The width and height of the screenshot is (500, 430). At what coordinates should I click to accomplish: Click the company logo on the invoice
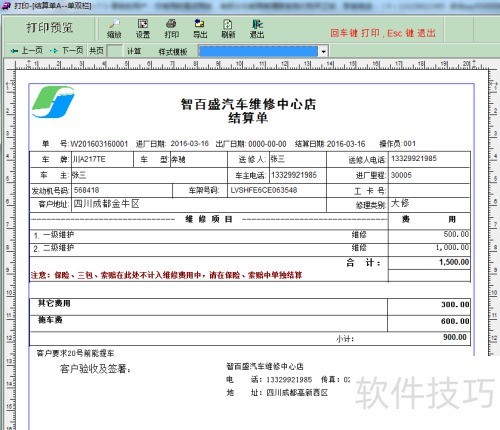click(53, 102)
